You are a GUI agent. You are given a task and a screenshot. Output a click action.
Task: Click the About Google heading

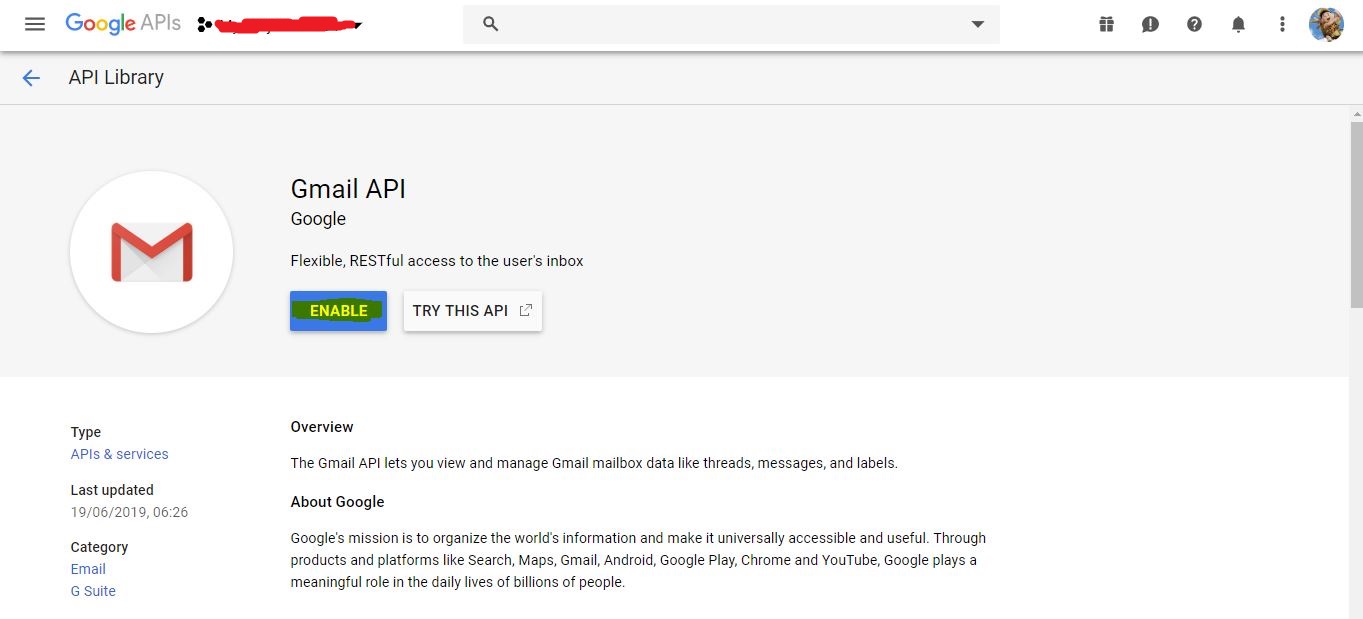pos(337,502)
